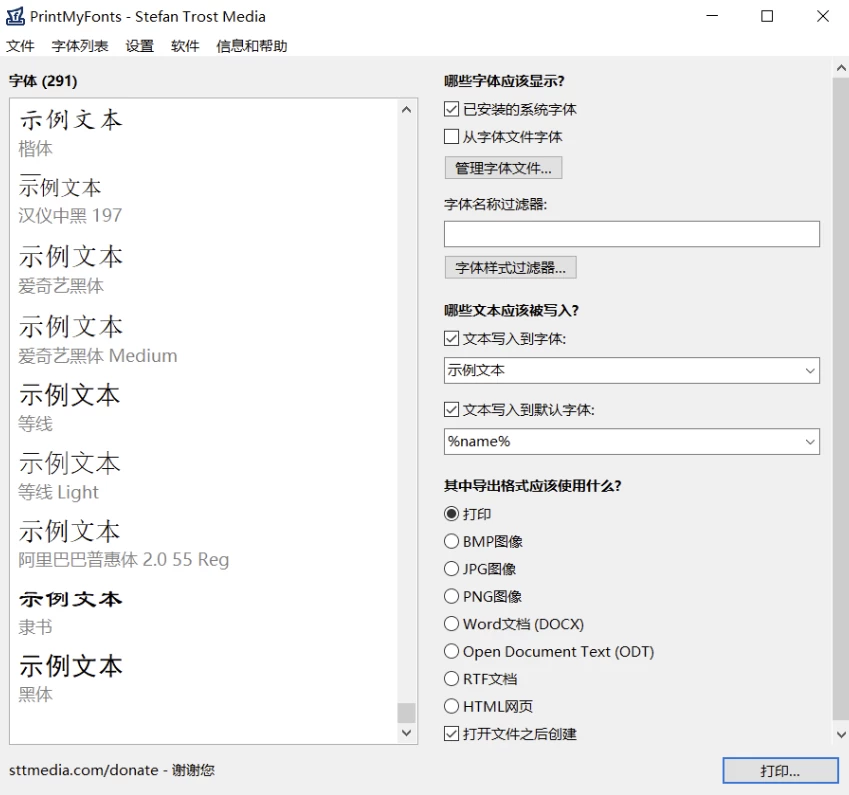The image size is (849, 795).
Task: Click the PrintMyFonts app icon in title bar
Action: pos(15,16)
